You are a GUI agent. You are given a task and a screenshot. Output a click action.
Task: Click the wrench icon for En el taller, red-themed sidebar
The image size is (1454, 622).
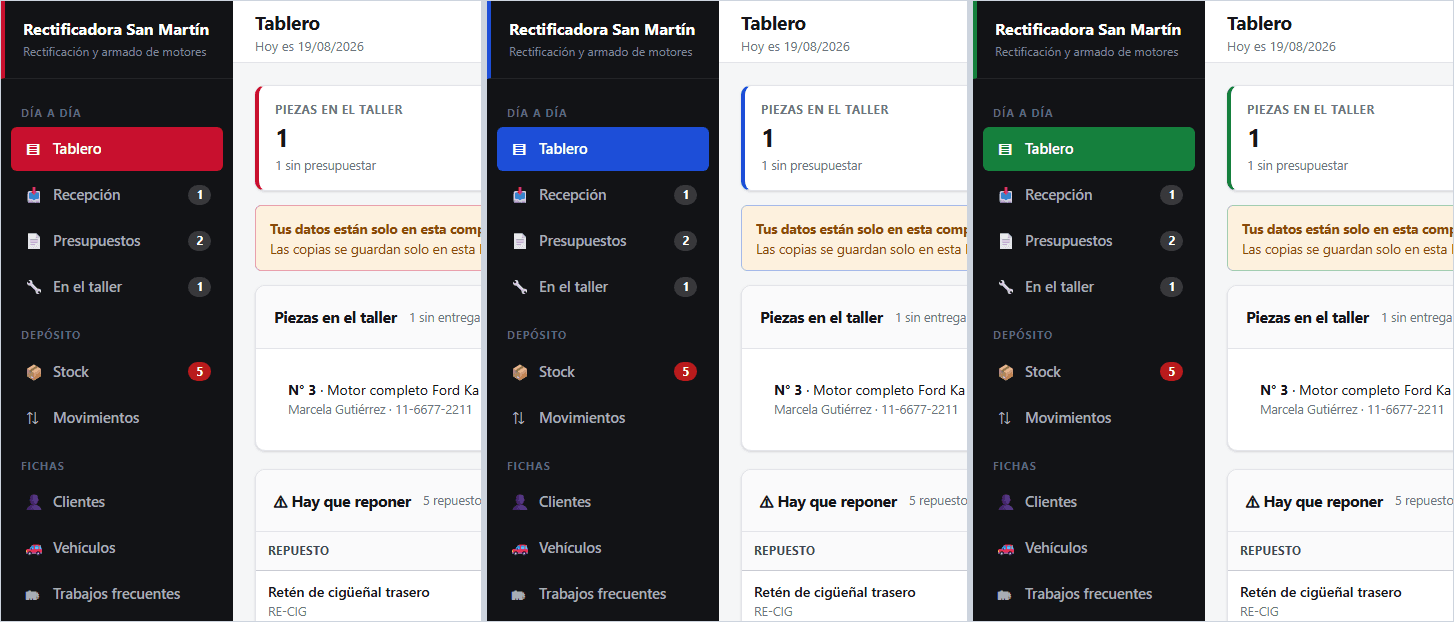[33, 287]
